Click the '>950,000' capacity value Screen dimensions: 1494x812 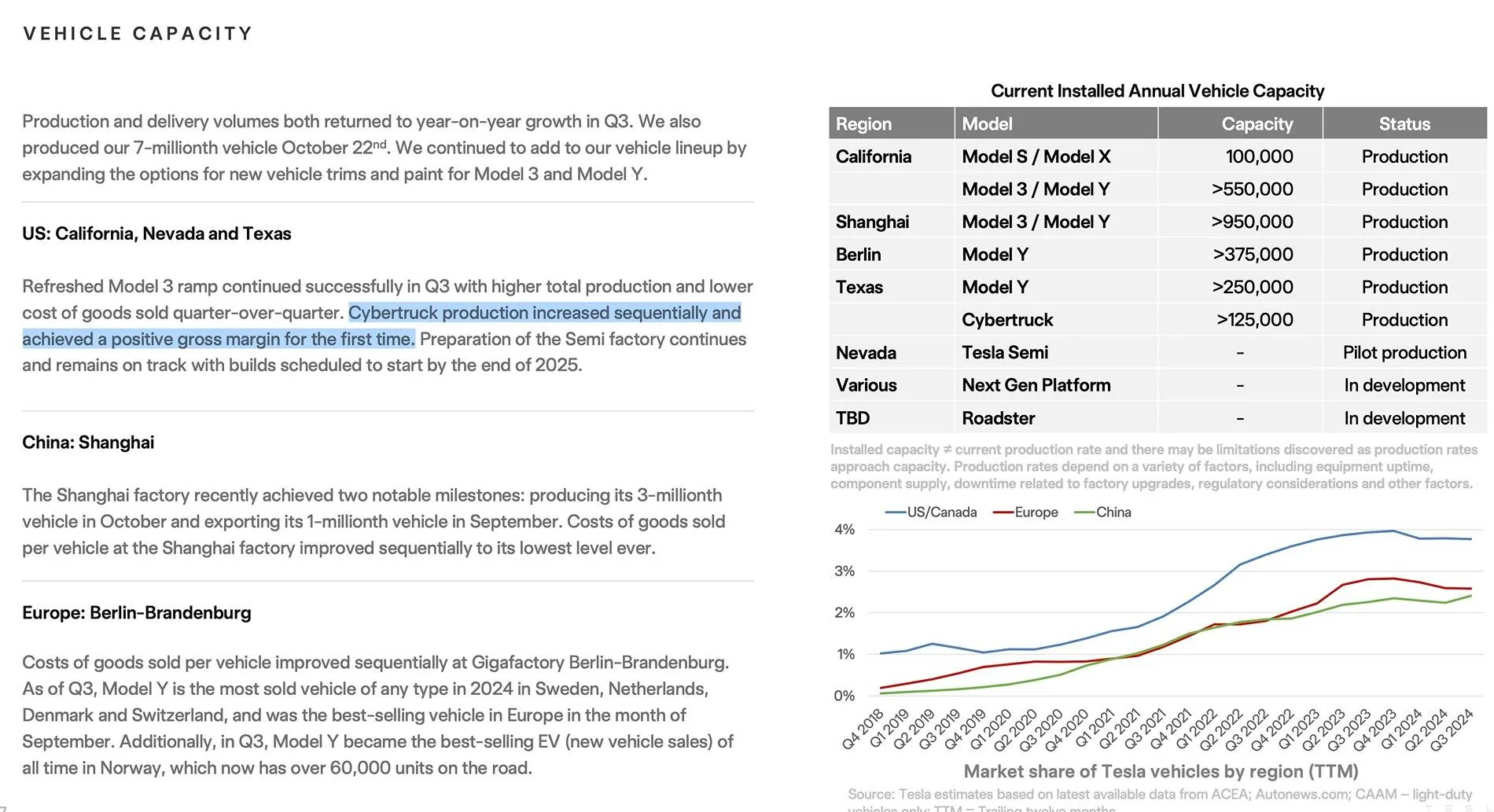1252,222
